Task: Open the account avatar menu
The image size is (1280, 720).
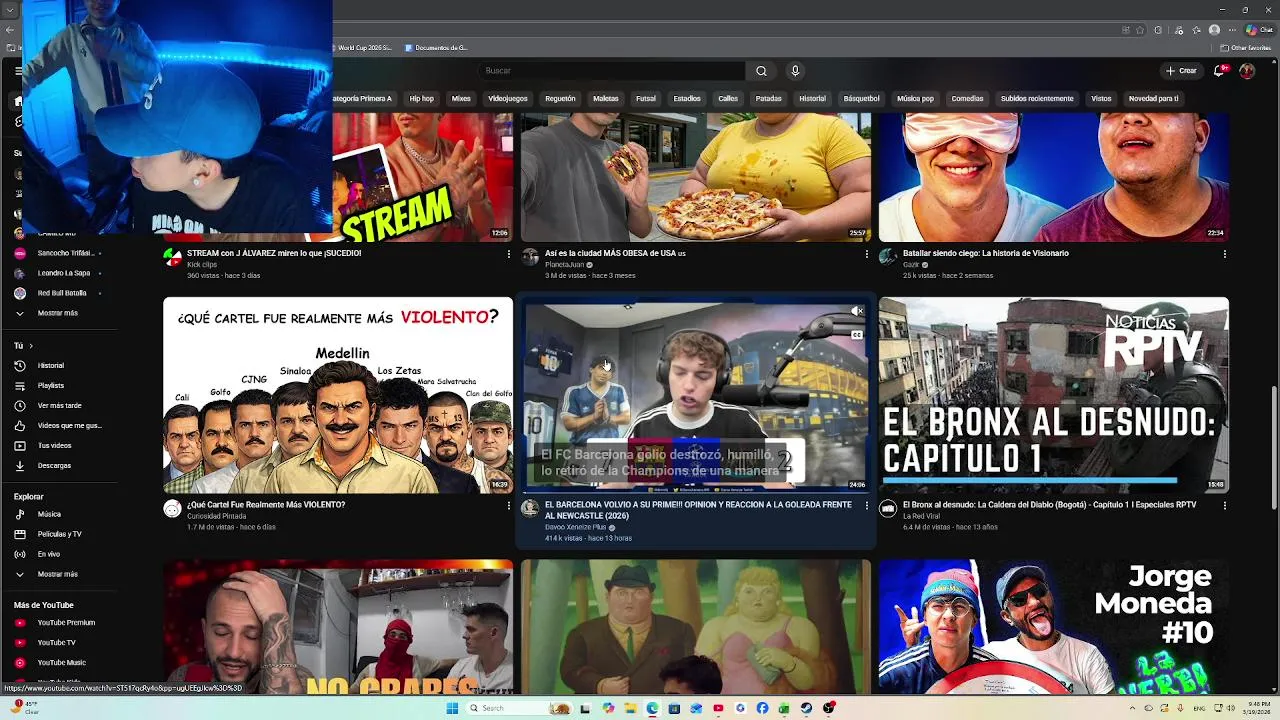Action: click(x=1247, y=71)
